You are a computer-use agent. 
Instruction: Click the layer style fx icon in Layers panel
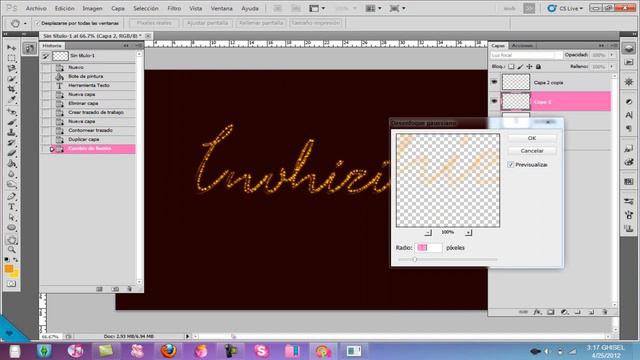[x=538, y=312]
